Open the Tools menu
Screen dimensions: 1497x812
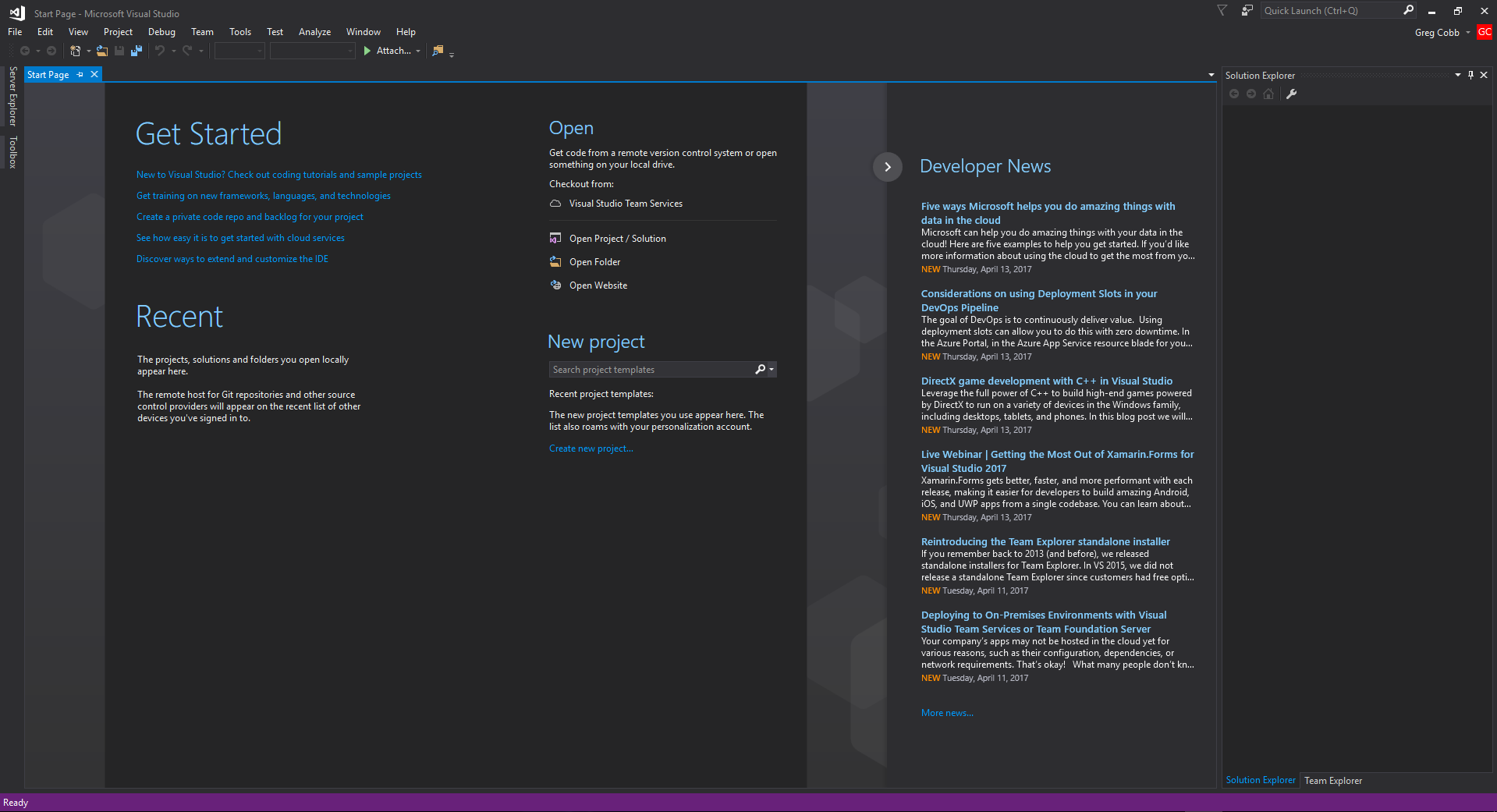pos(240,32)
